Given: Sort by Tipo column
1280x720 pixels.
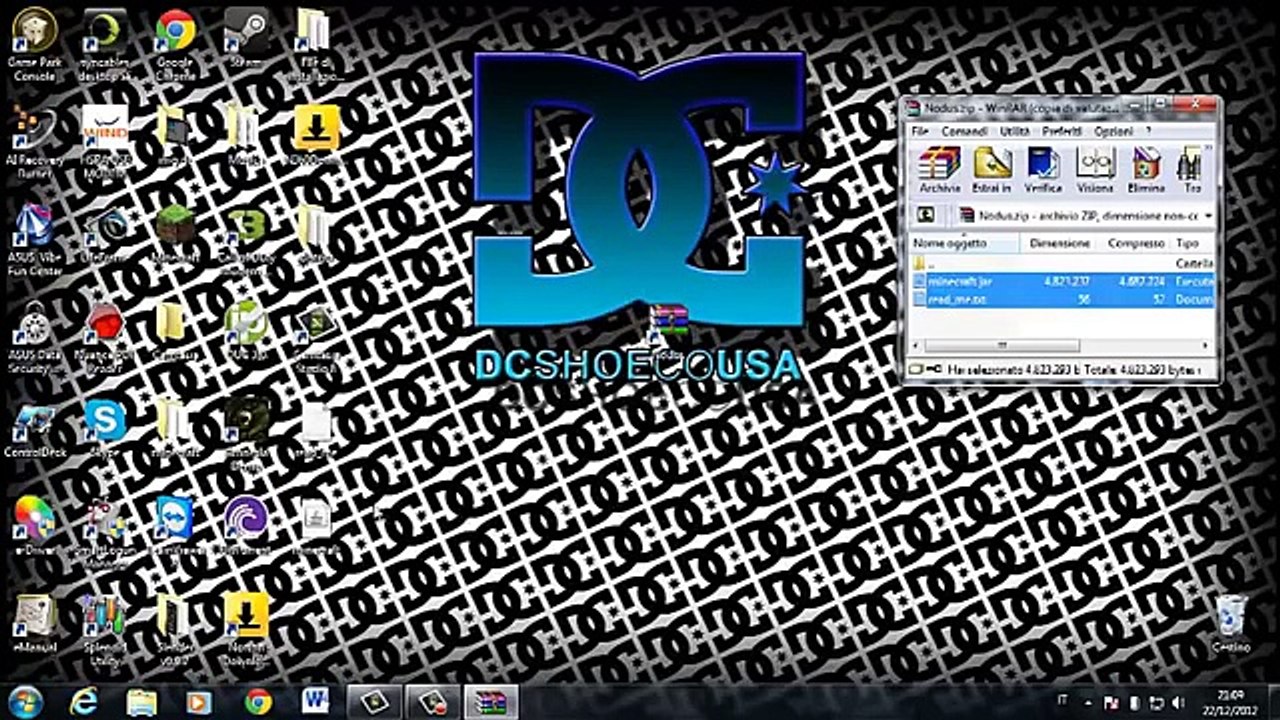Looking at the screenshot, I should [1192, 243].
